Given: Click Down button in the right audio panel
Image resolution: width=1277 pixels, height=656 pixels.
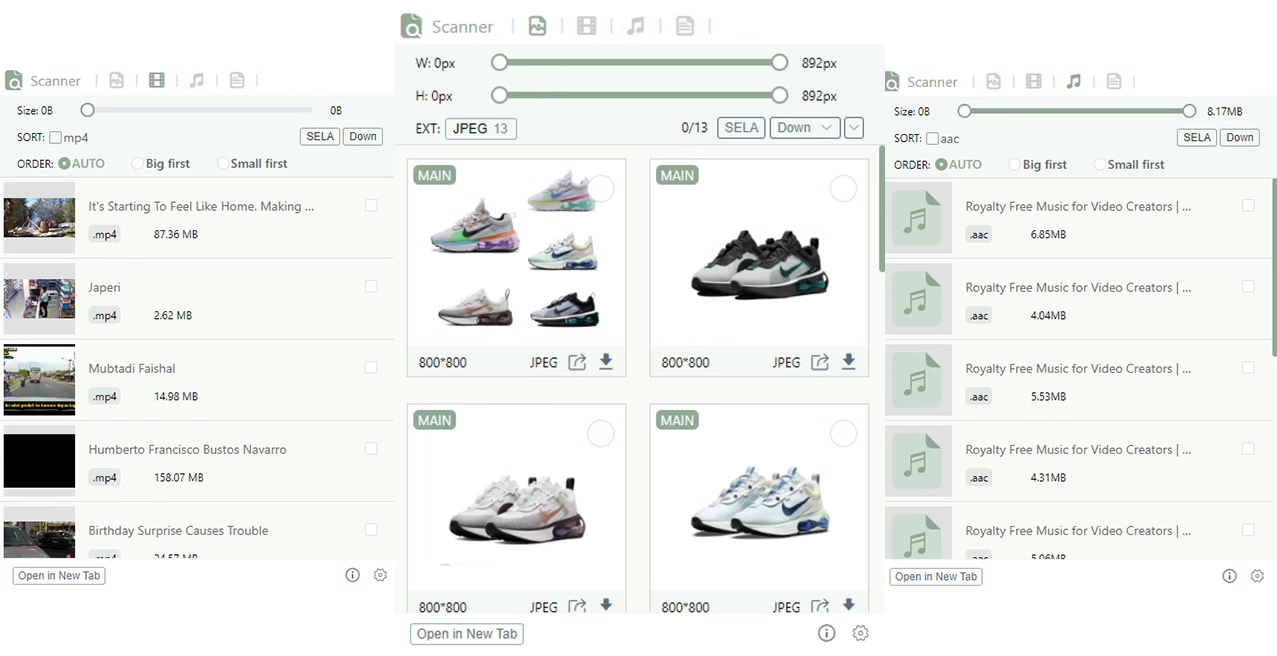Looking at the screenshot, I should (1240, 138).
